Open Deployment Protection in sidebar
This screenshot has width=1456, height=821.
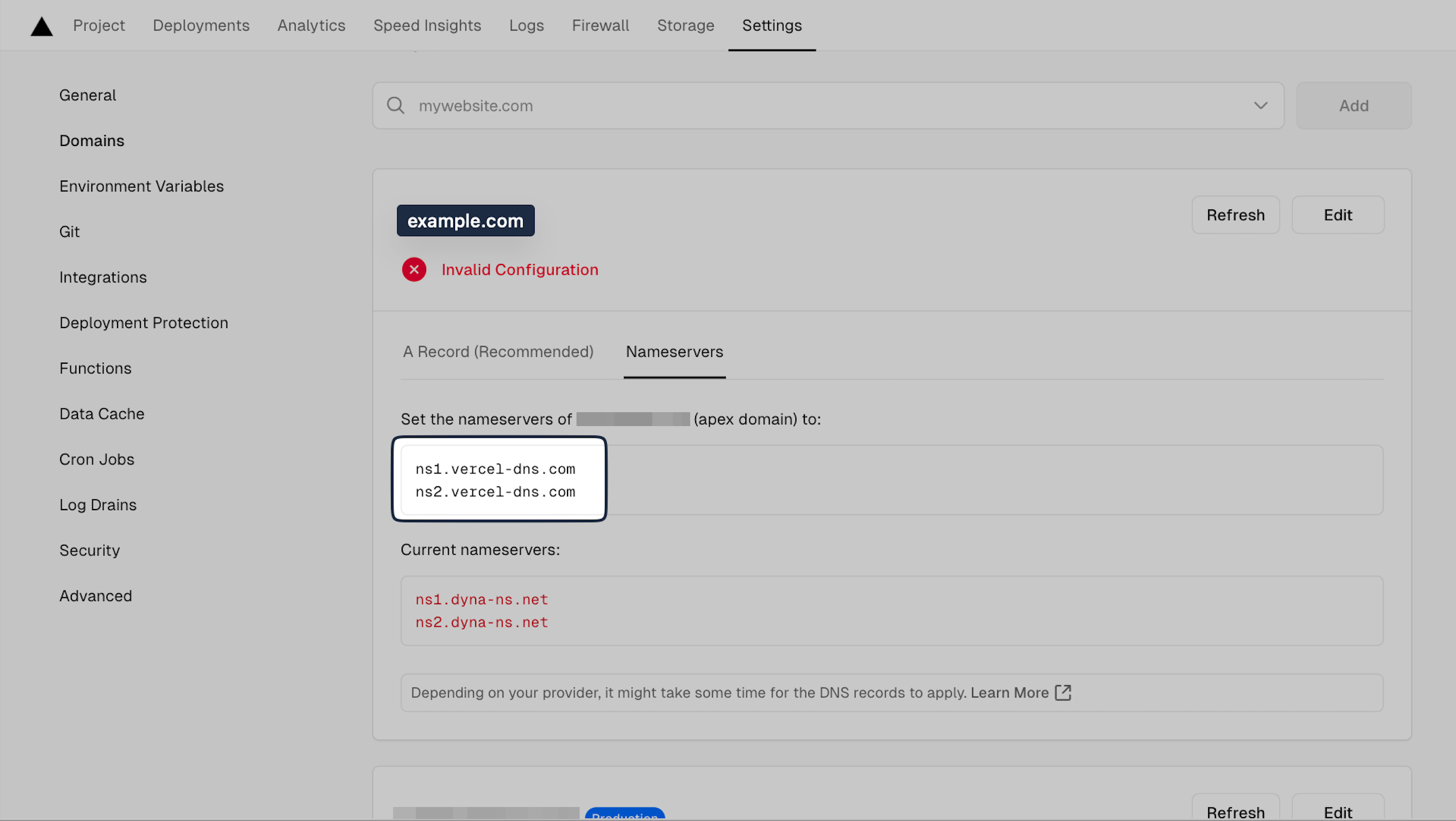(x=144, y=323)
